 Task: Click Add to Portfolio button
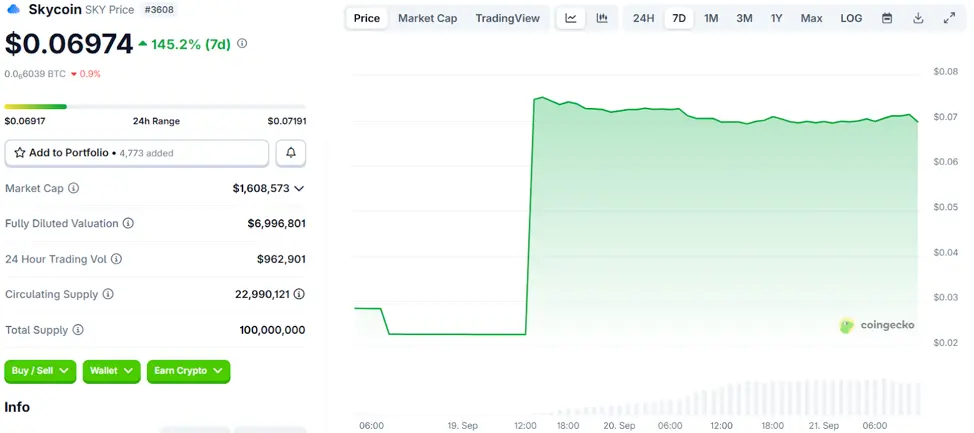click(x=137, y=153)
